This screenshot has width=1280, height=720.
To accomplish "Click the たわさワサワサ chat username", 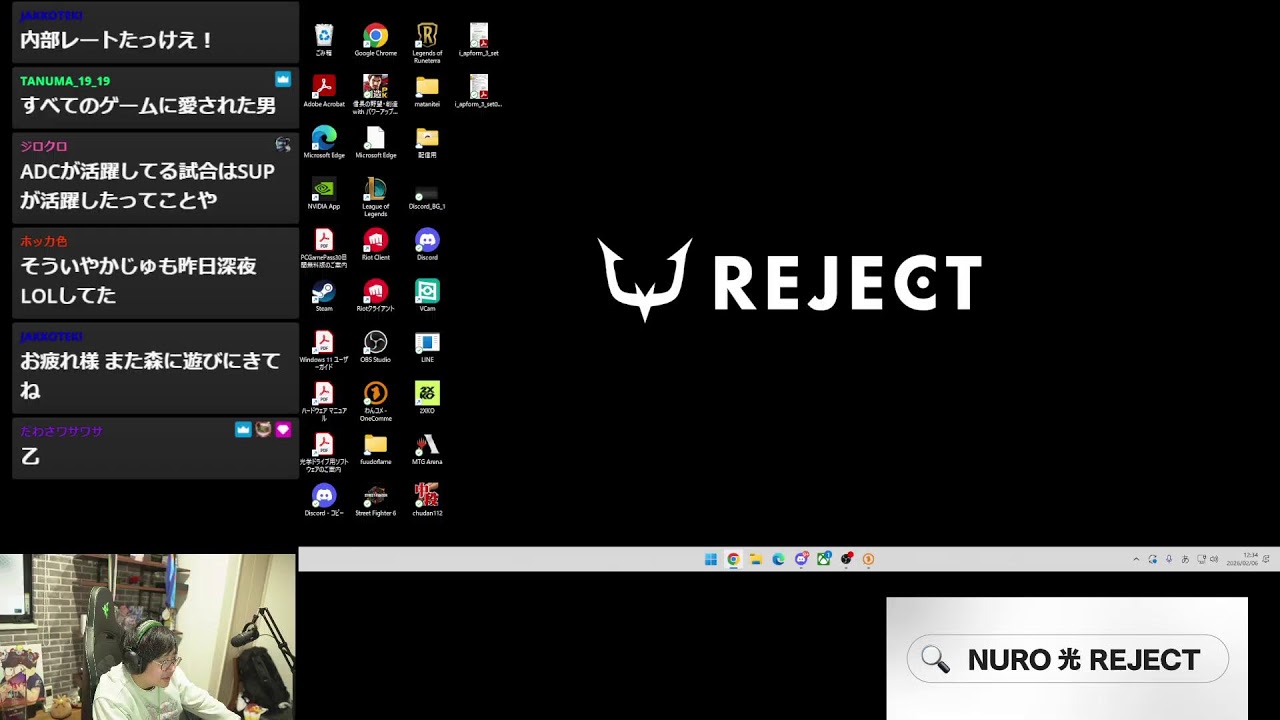I will point(61,431).
